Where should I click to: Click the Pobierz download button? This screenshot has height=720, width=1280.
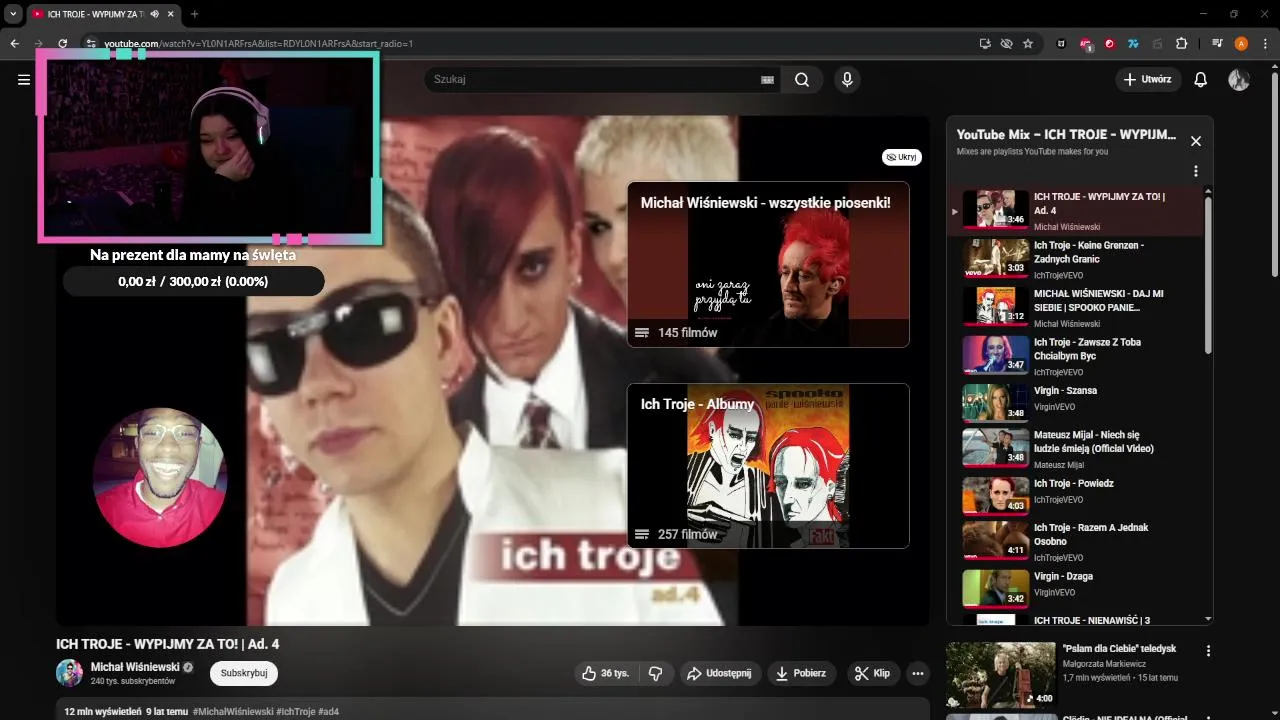801,673
